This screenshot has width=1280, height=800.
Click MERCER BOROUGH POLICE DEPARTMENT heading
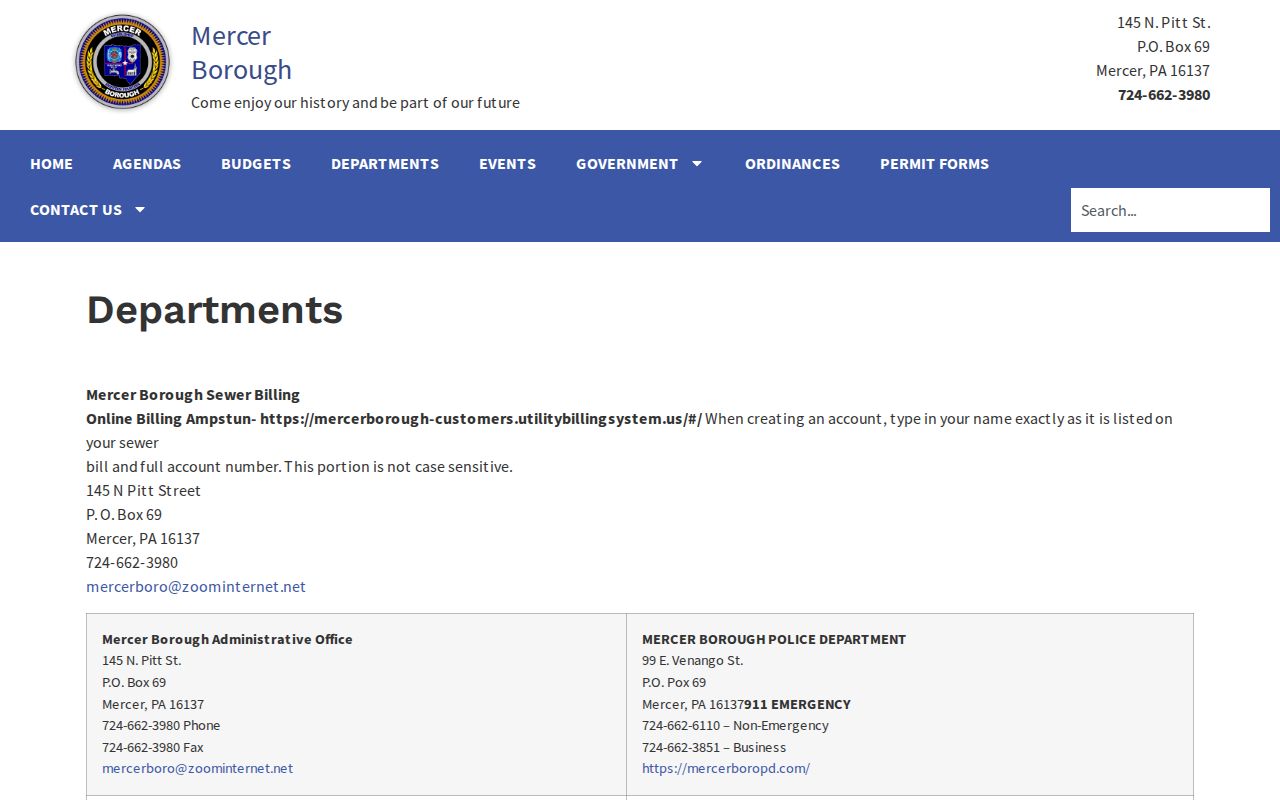(774, 639)
